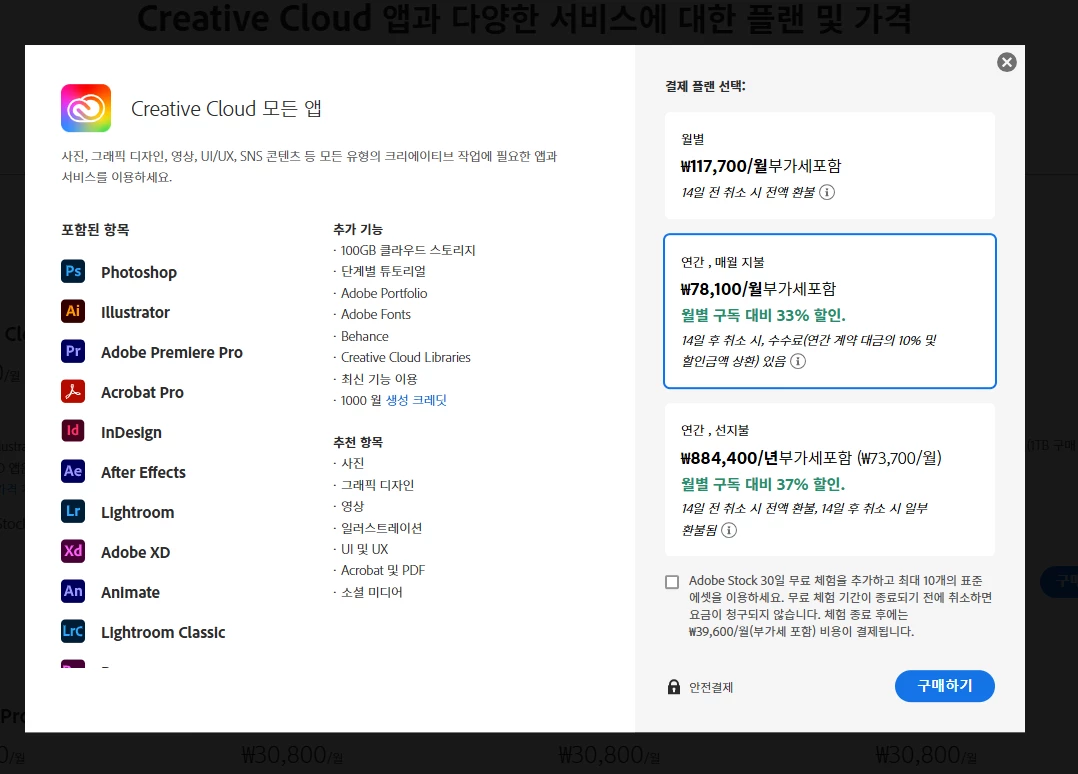
Task: Select the 월별 ₩117,700/월 plan
Action: 830,166
